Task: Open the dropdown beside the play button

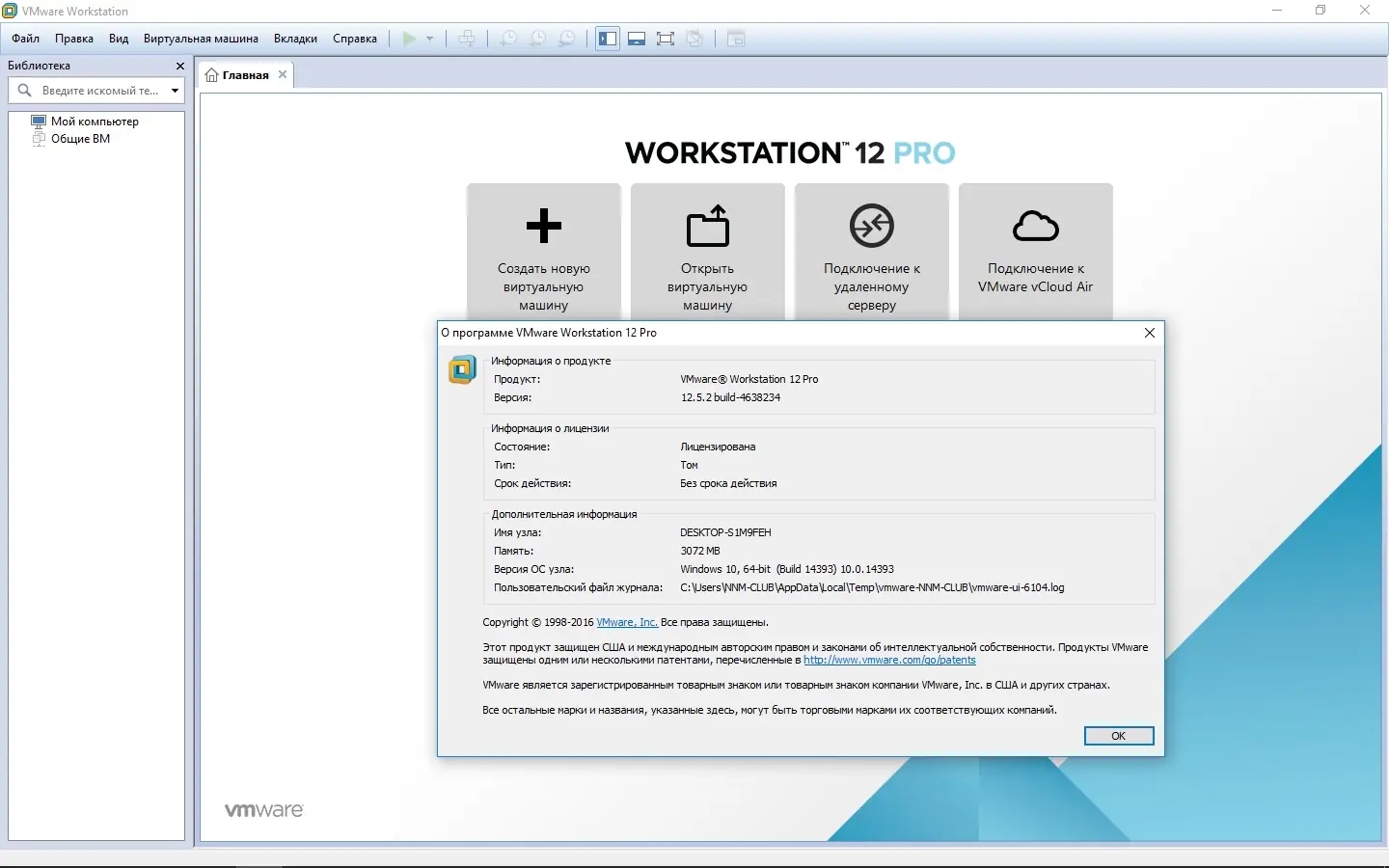Action: click(428, 39)
